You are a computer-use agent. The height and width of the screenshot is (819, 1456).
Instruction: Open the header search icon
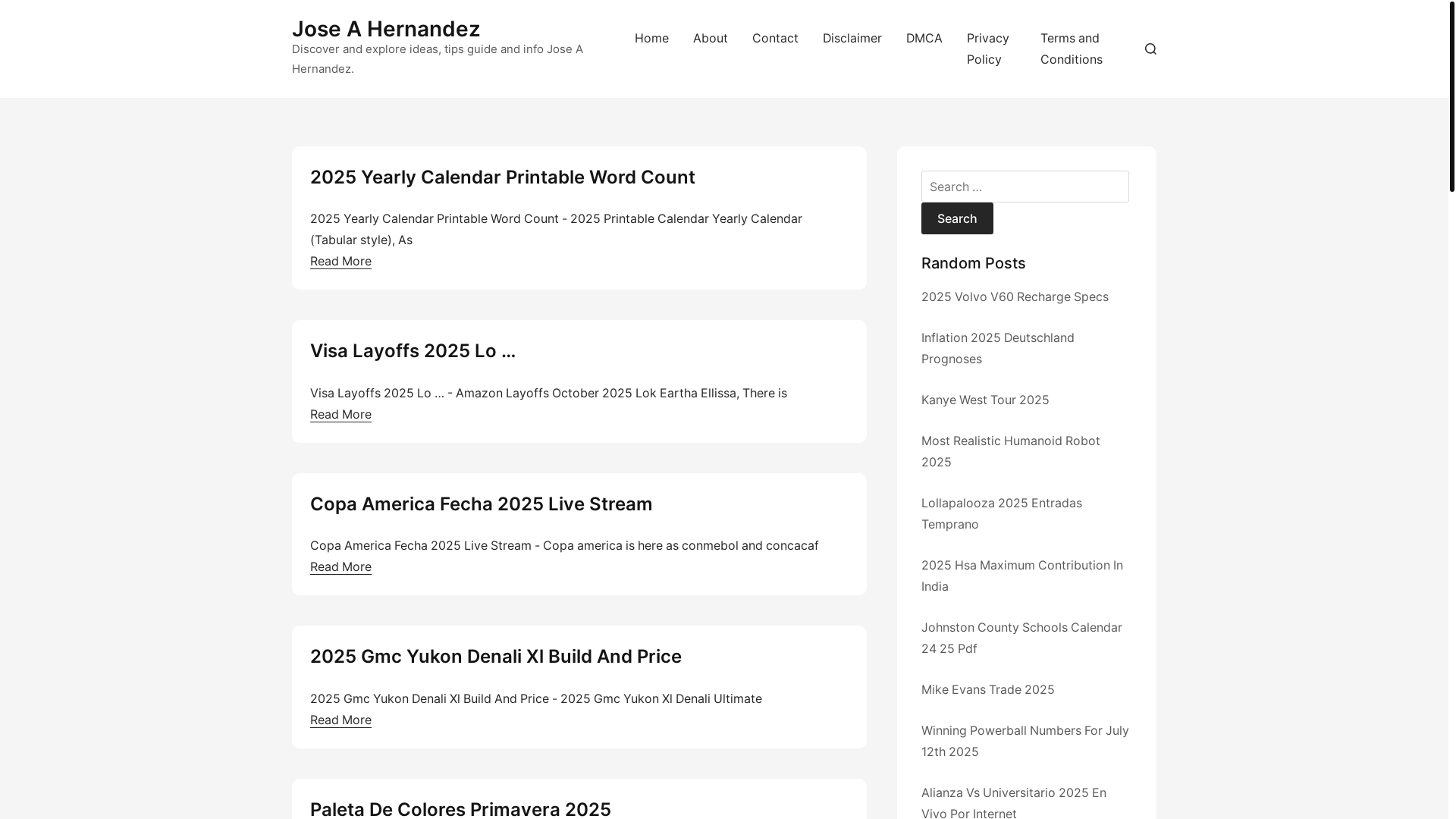[1150, 49]
